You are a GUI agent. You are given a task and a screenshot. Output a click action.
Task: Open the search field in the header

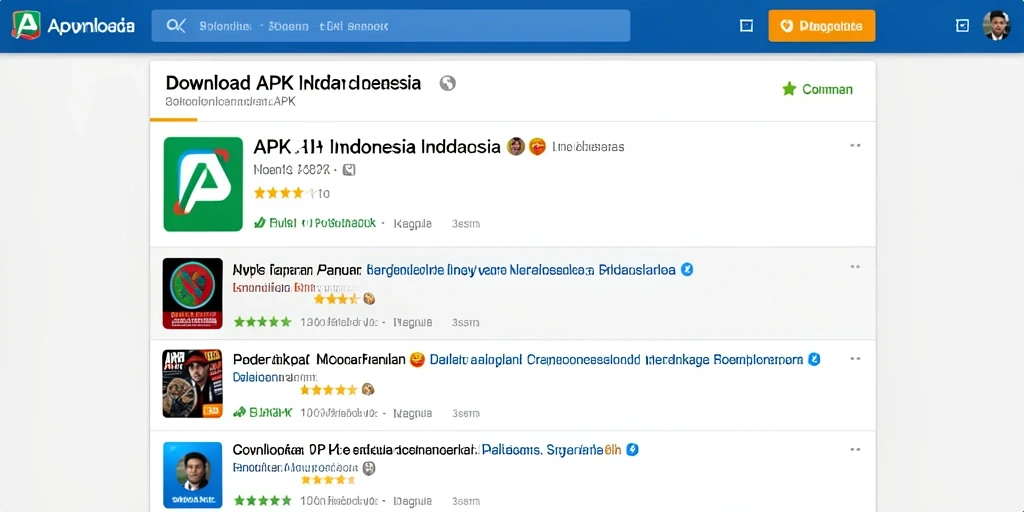click(391, 26)
